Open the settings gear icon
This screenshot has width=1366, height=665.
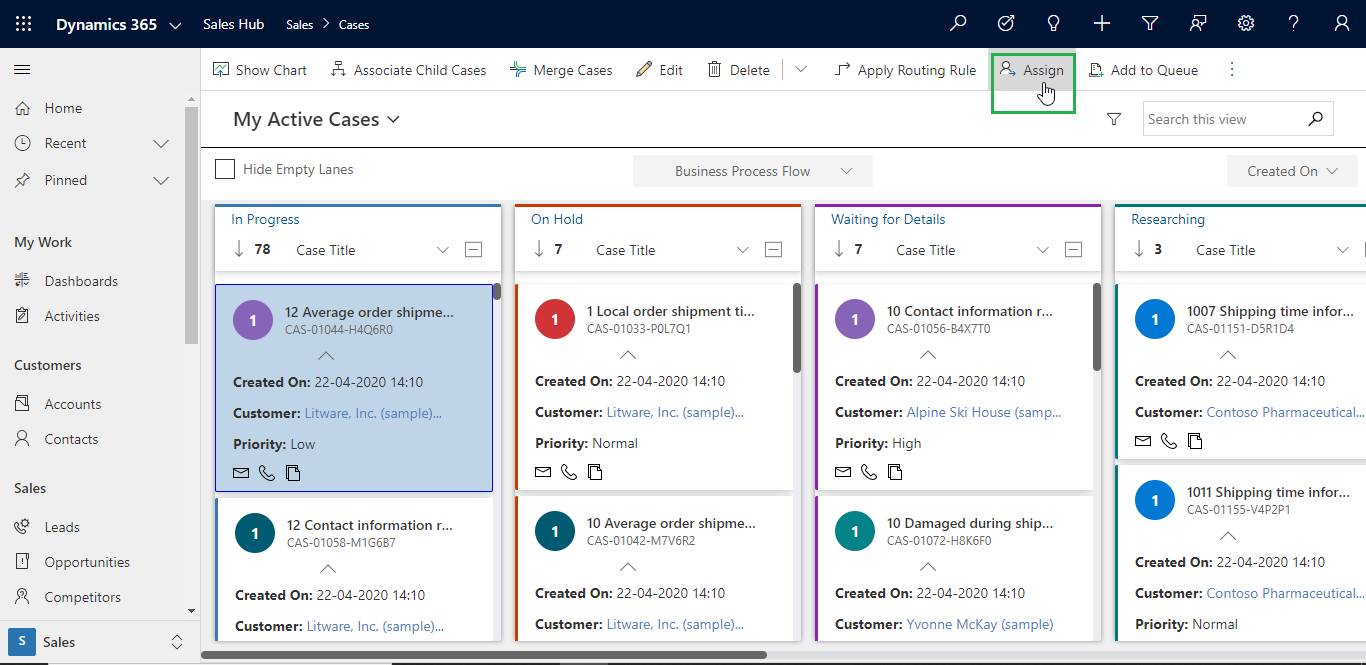(x=1246, y=24)
